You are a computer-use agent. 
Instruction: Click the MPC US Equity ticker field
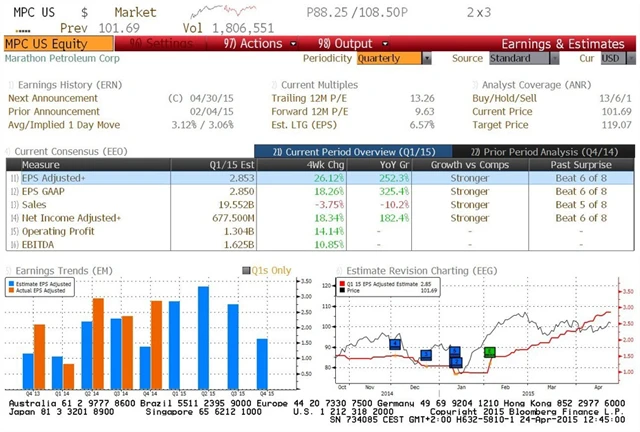click(43, 44)
